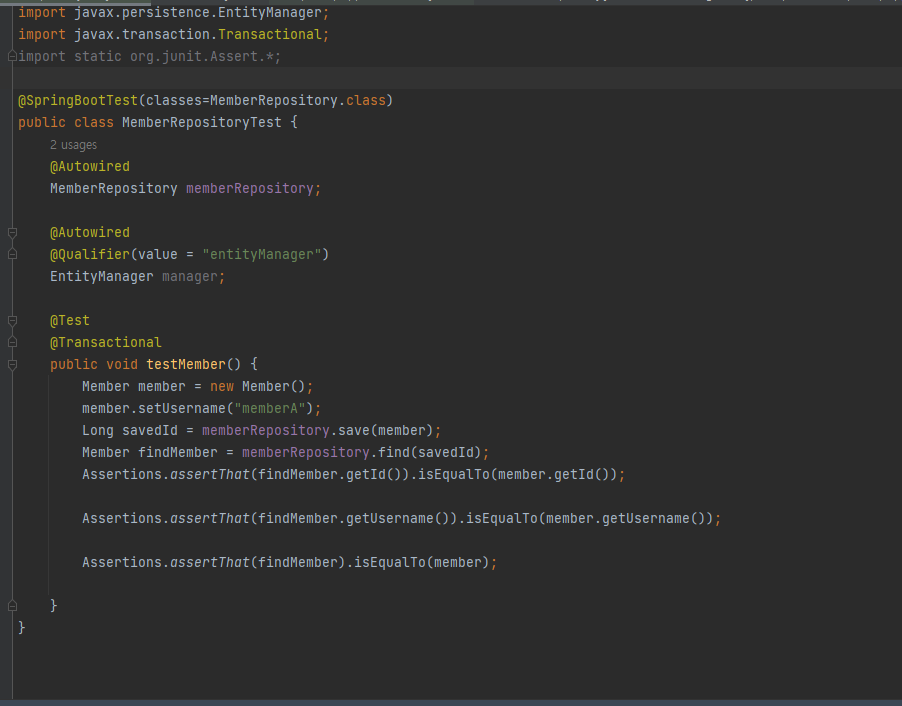Toggle fold marker next to @Transactional annotation
Image resolution: width=902 pixels, height=706 pixels.
click(x=12, y=342)
